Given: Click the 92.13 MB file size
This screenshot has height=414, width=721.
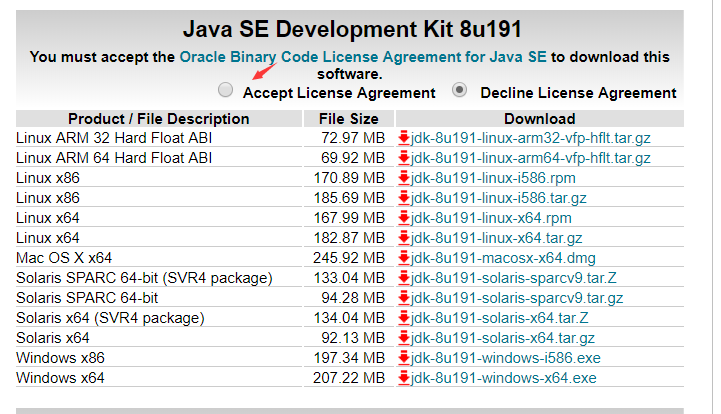Looking at the screenshot, I should coord(353,338).
